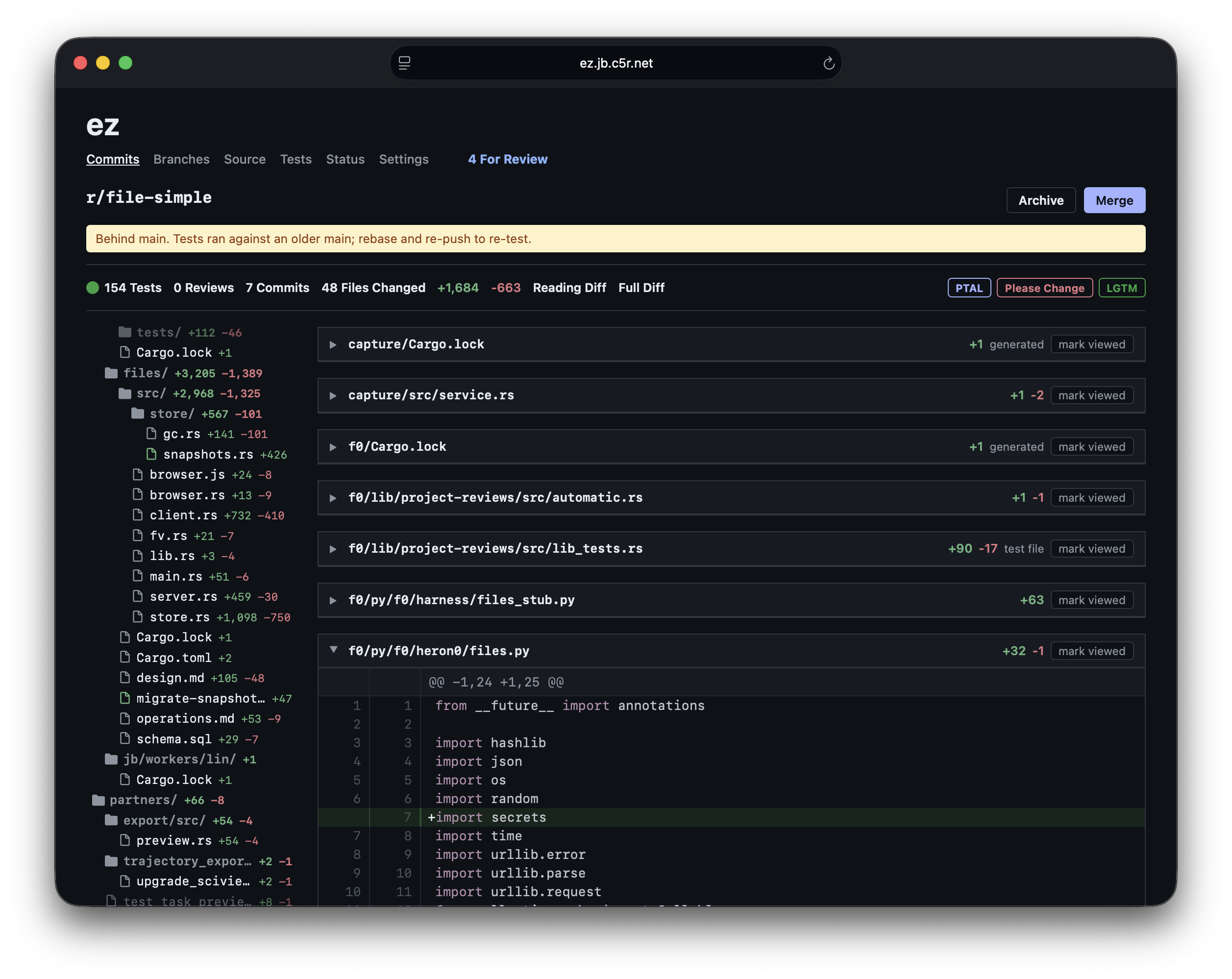Click the browser reload icon
This screenshot has width=1232, height=979.
tap(829, 63)
